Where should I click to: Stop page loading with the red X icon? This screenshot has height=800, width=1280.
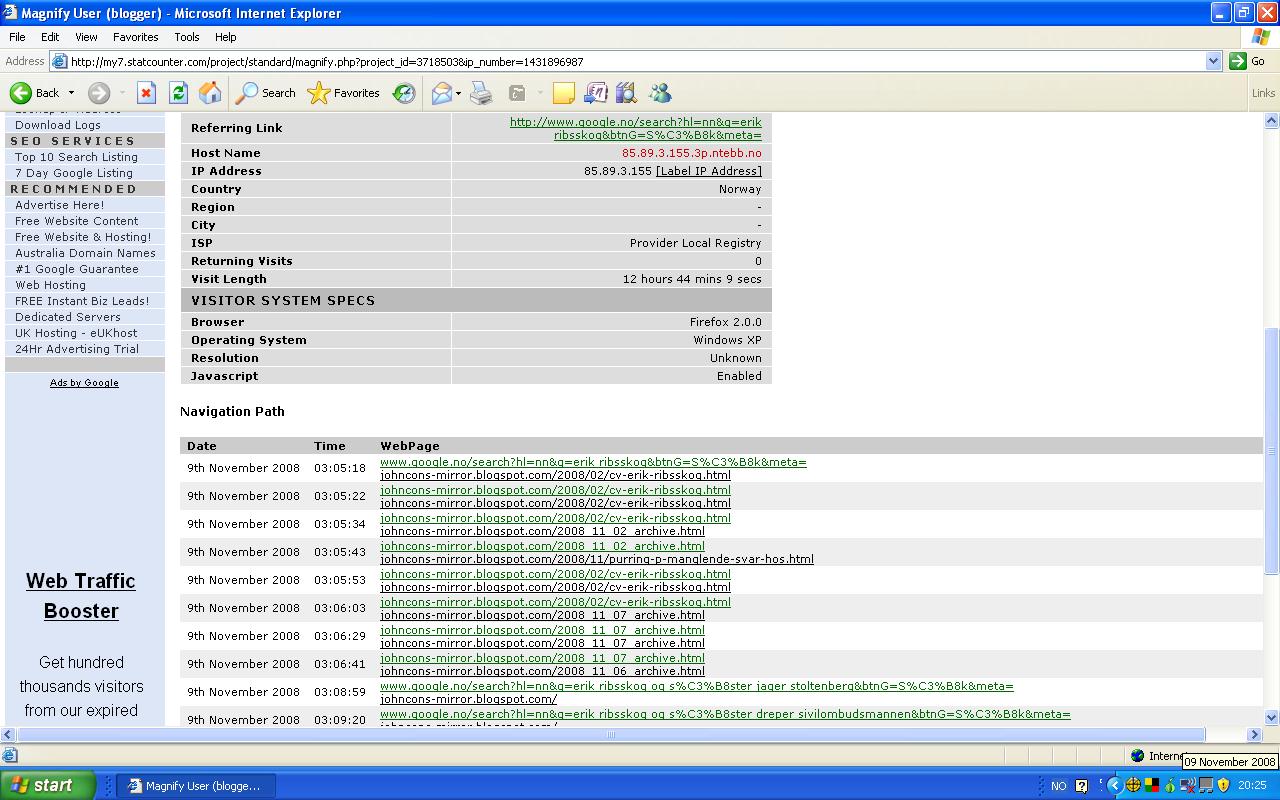(x=146, y=93)
